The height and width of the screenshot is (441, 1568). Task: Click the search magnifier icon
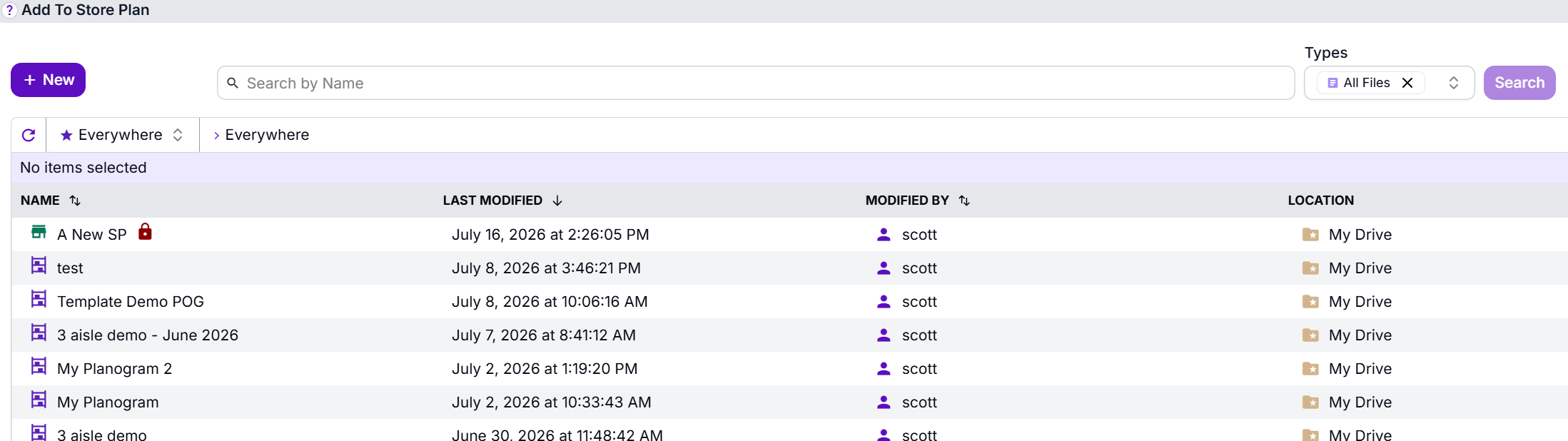[233, 83]
